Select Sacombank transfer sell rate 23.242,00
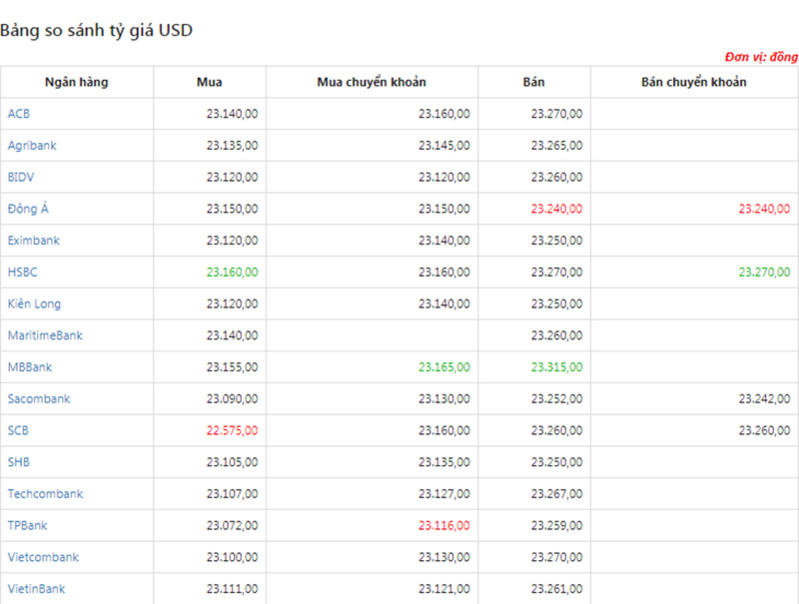Viewport: 799px width, 604px height. click(764, 399)
